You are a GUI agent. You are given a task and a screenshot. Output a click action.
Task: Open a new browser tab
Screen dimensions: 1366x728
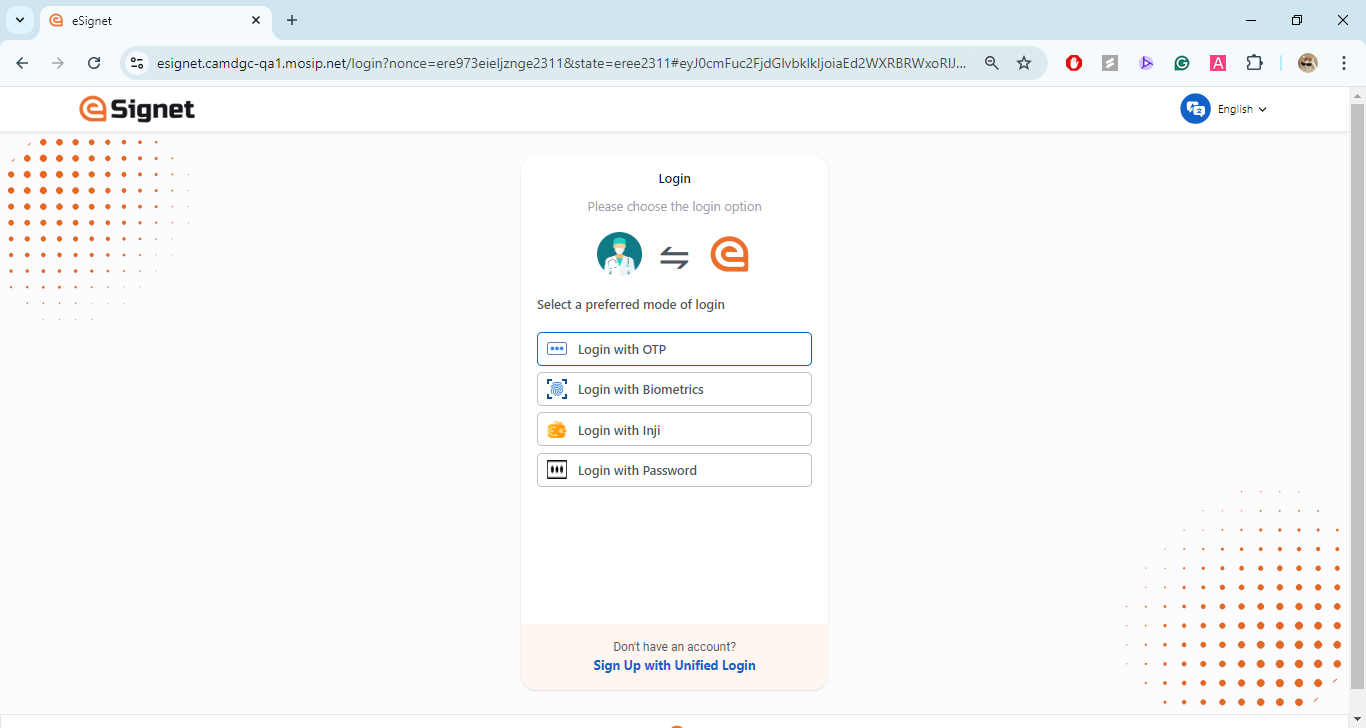[x=292, y=20]
